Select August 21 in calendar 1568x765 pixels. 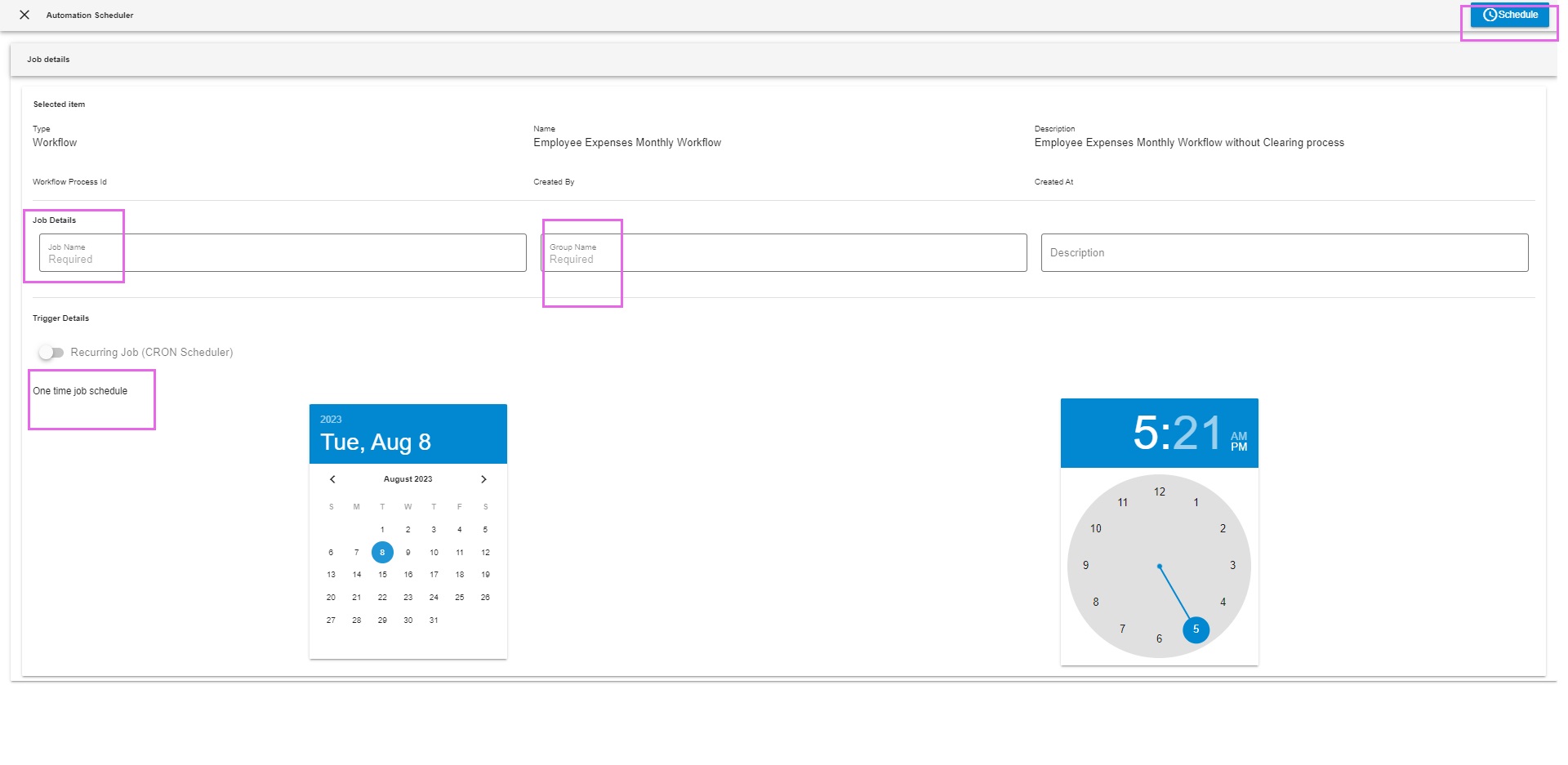tap(357, 598)
